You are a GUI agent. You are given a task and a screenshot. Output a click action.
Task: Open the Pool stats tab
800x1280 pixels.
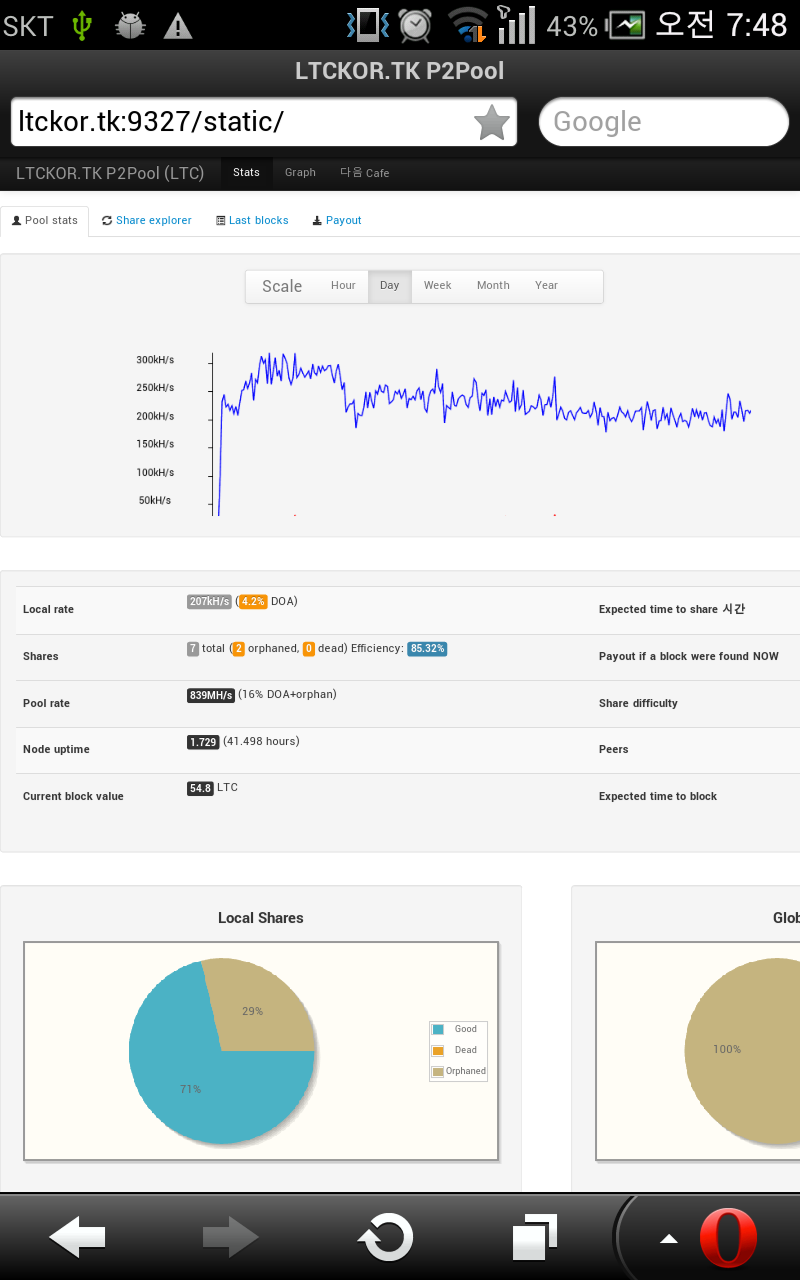[45, 220]
